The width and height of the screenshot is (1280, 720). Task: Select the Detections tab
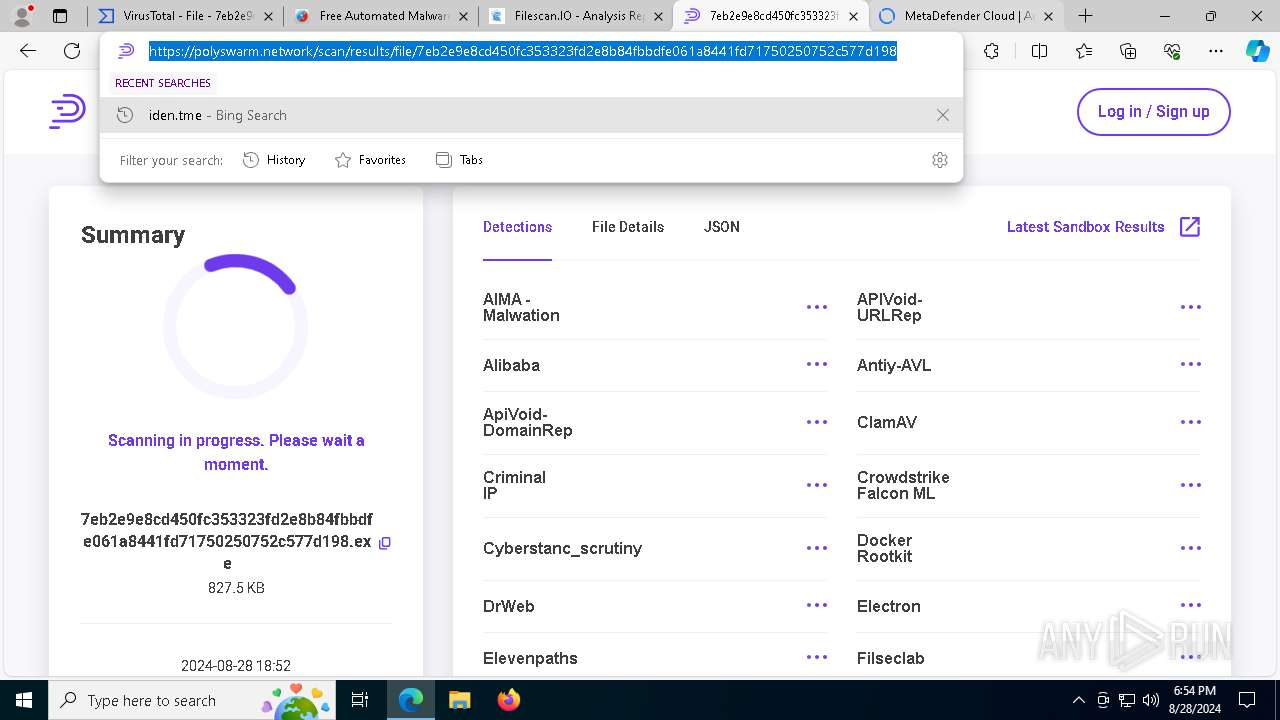click(517, 227)
